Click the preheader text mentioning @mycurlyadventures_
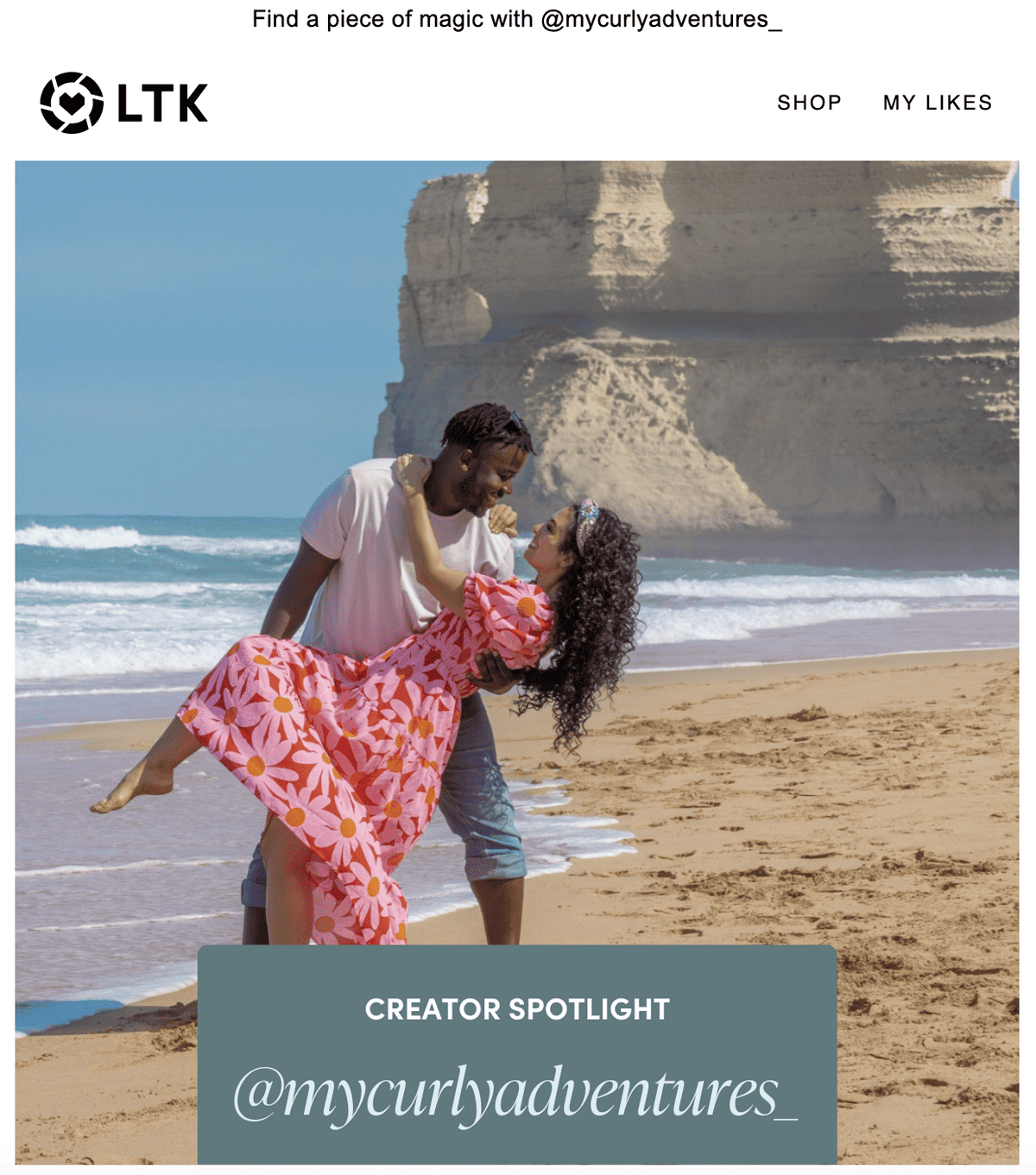 (x=517, y=19)
